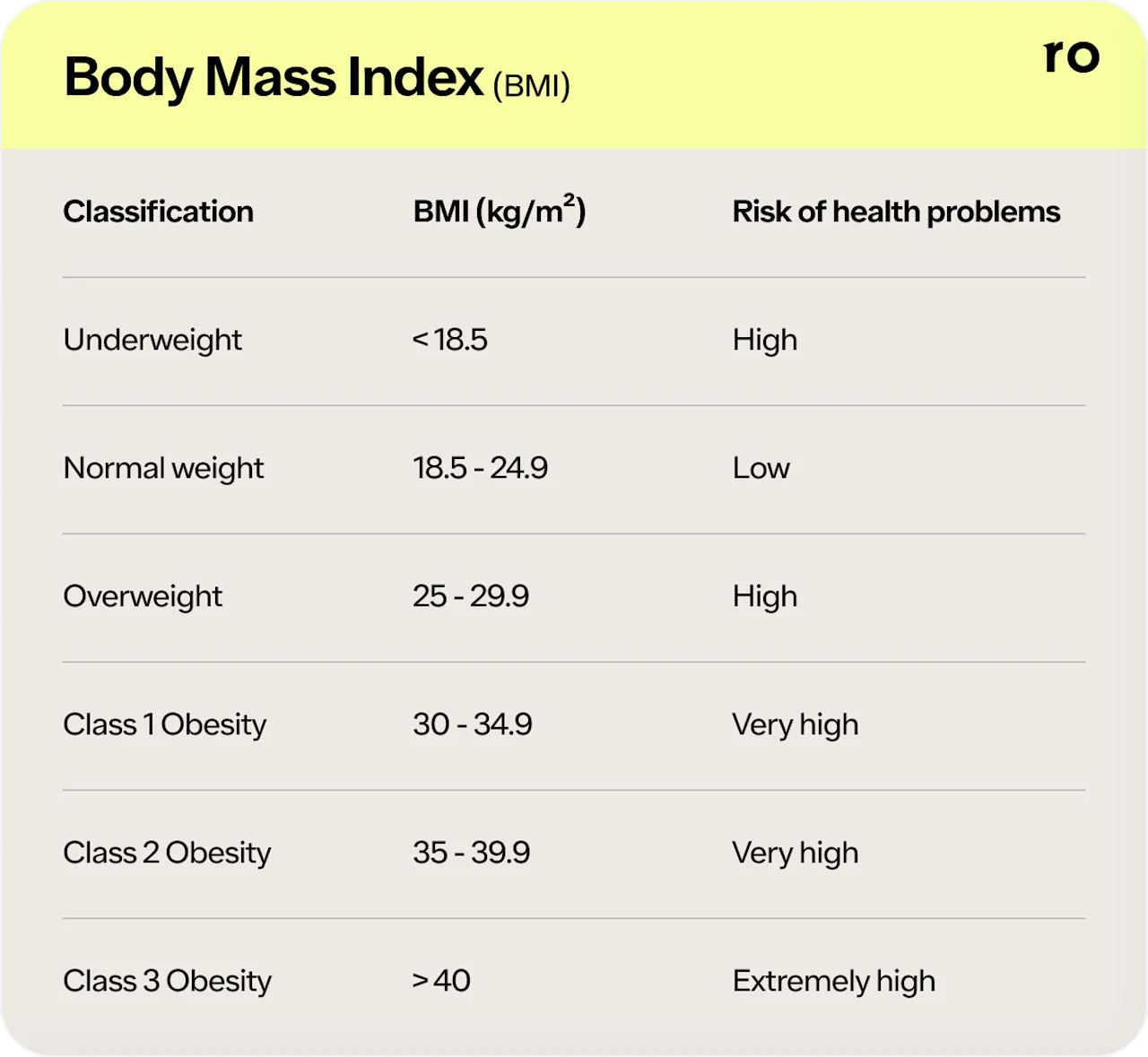The width and height of the screenshot is (1148, 1057).
Task: Select the Class 1 Obesity label
Action: [164, 724]
